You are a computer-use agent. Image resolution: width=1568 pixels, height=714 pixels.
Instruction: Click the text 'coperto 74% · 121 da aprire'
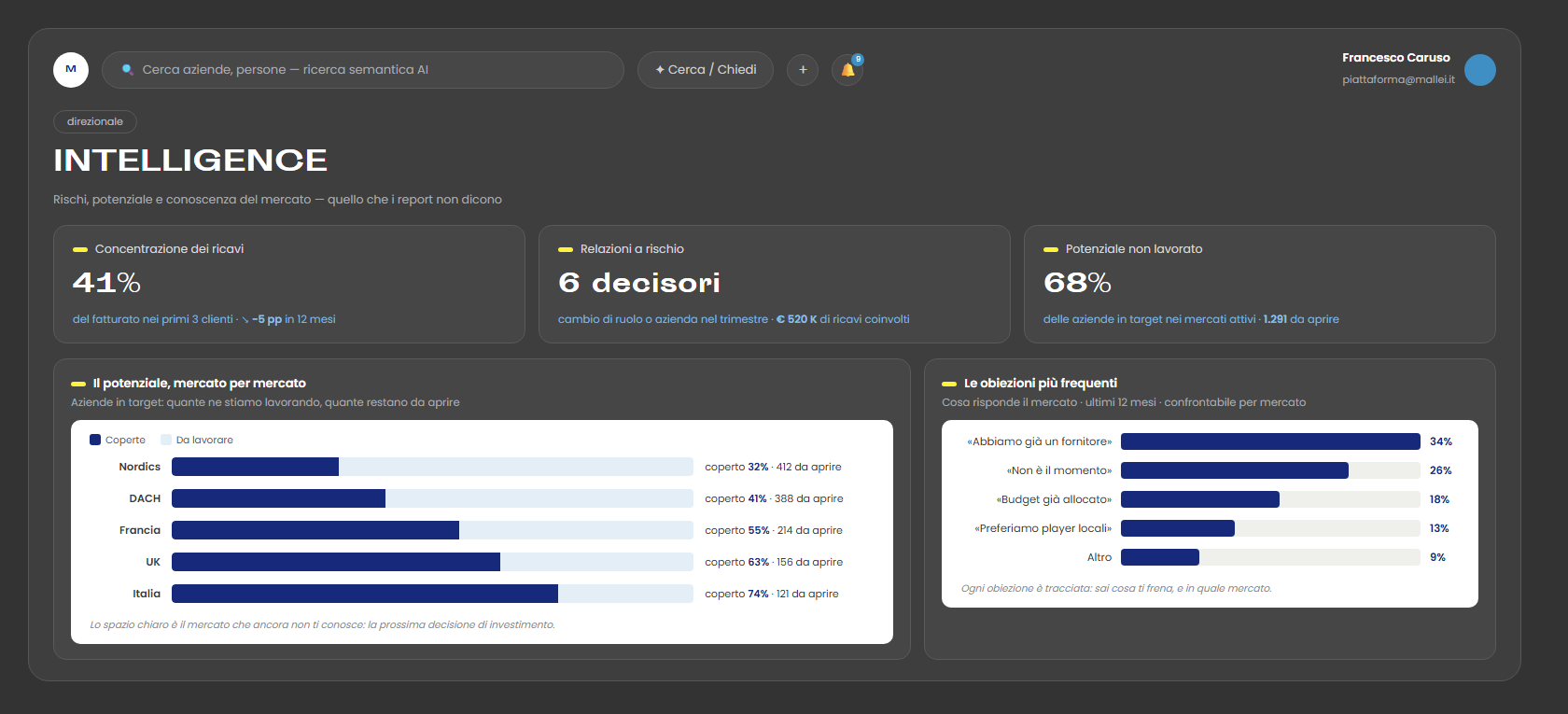click(772, 594)
